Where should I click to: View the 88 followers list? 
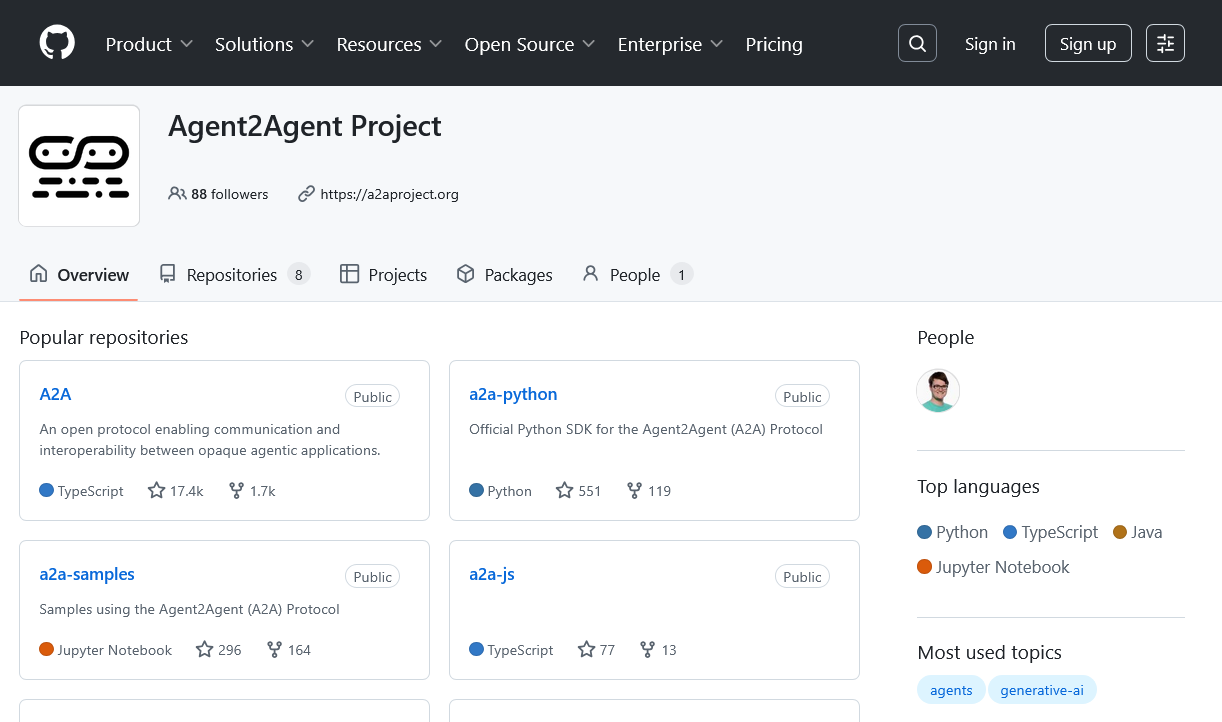click(x=218, y=194)
